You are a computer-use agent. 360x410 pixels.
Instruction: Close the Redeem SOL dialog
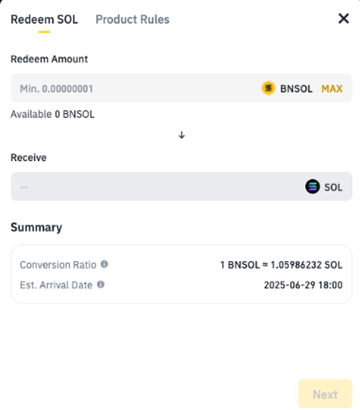344,19
